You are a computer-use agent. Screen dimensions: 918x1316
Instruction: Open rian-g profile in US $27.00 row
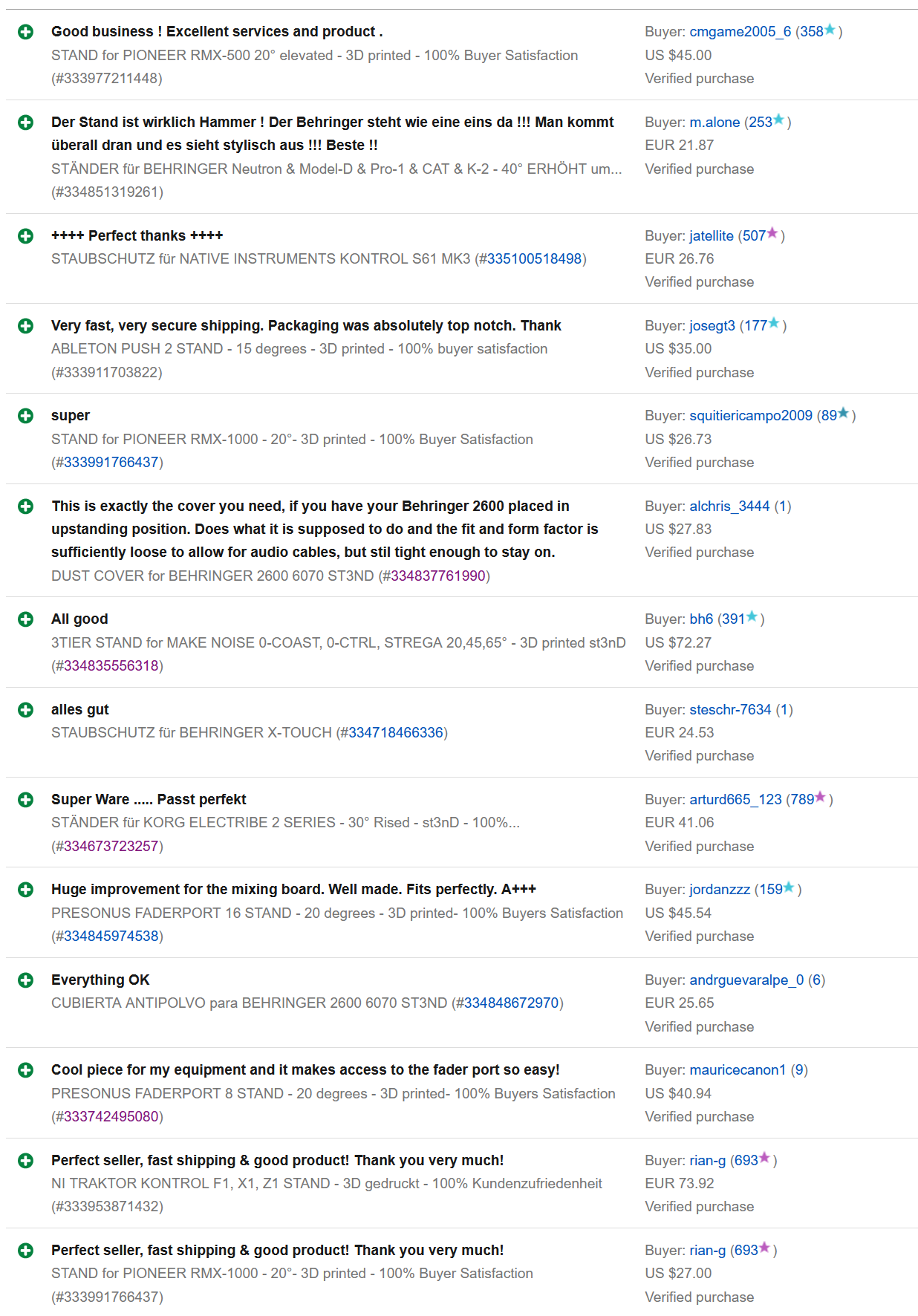pyautogui.click(x=707, y=1251)
